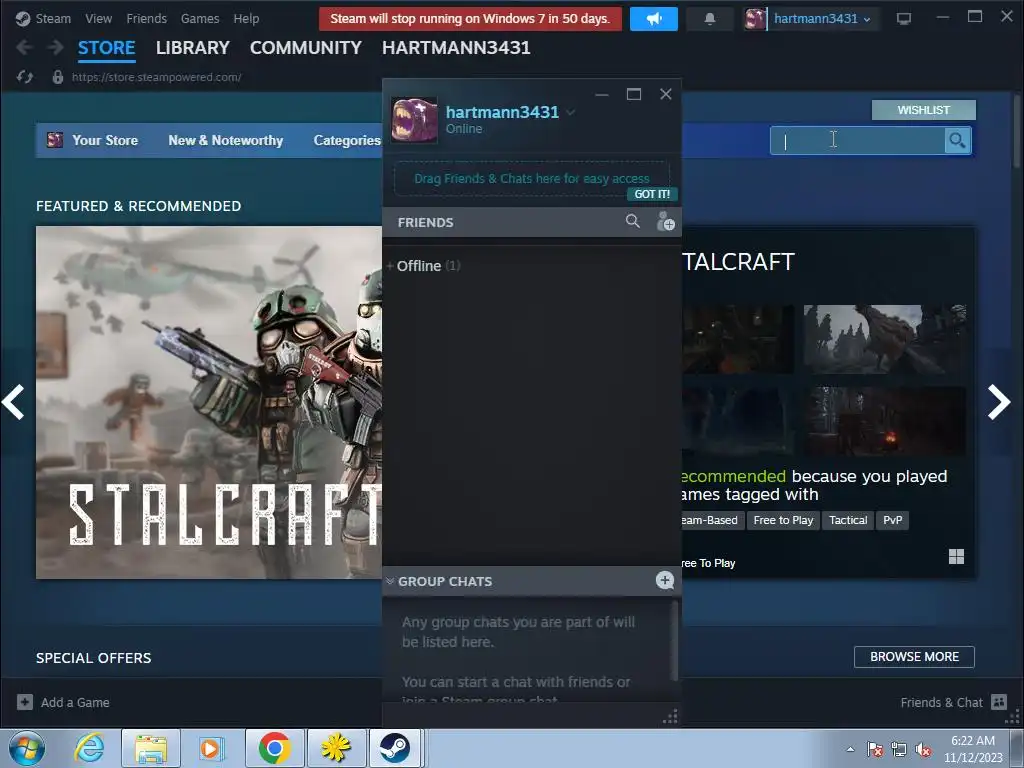Open the Friends menu
The image size is (1024, 768).
pyautogui.click(x=146, y=18)
